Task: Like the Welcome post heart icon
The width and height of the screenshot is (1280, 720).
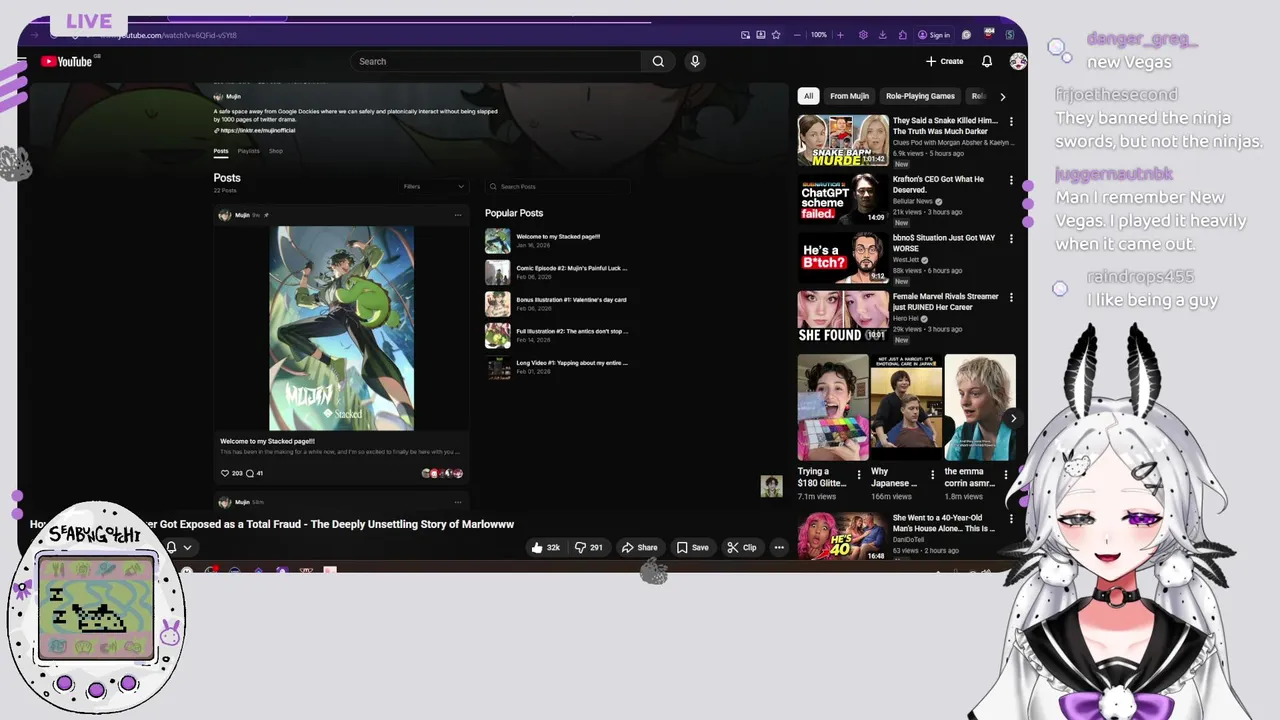Action: coord(225,473)
